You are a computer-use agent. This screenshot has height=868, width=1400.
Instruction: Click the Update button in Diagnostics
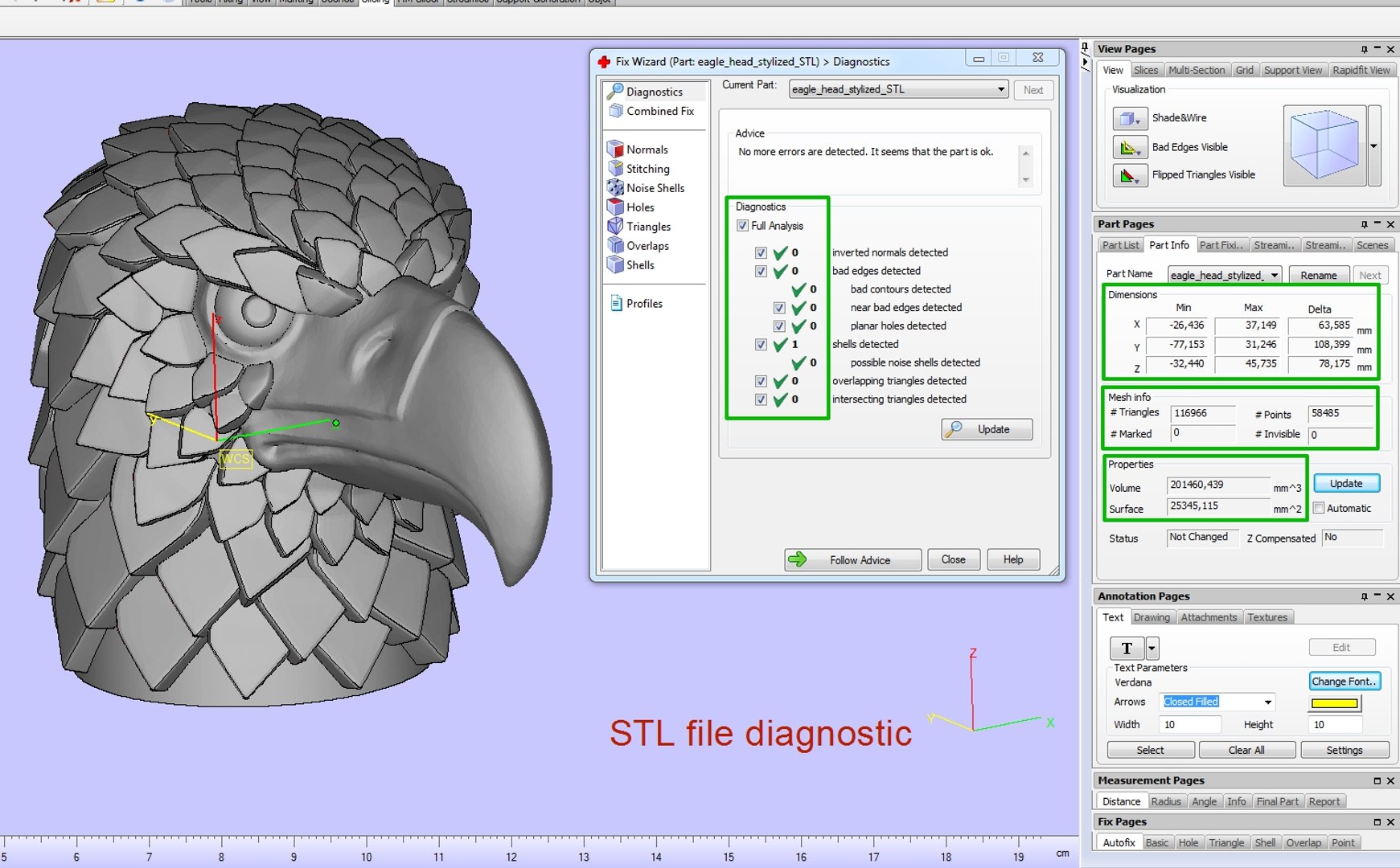click(x=987, y=429)
